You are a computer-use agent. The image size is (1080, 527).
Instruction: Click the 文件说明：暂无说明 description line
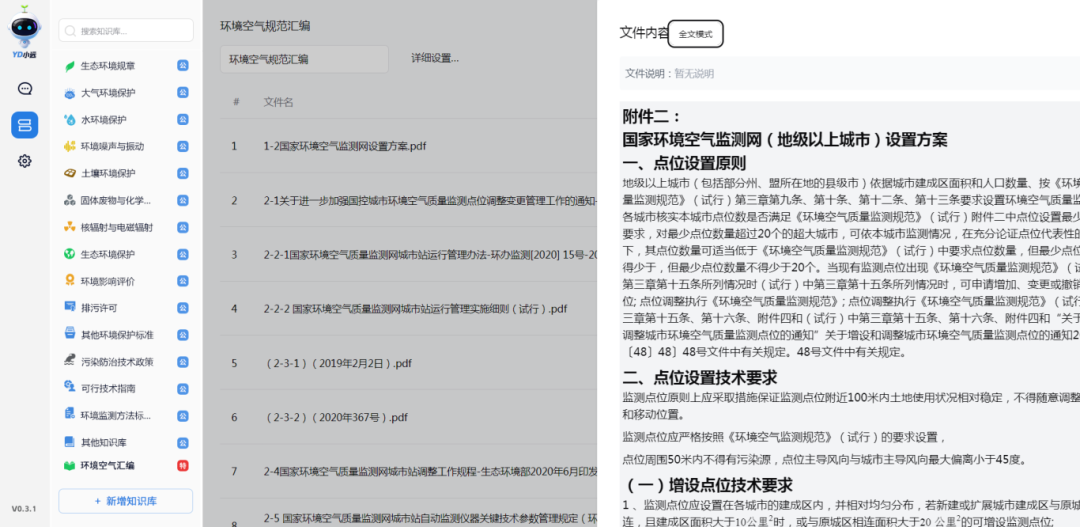(669, 73)
